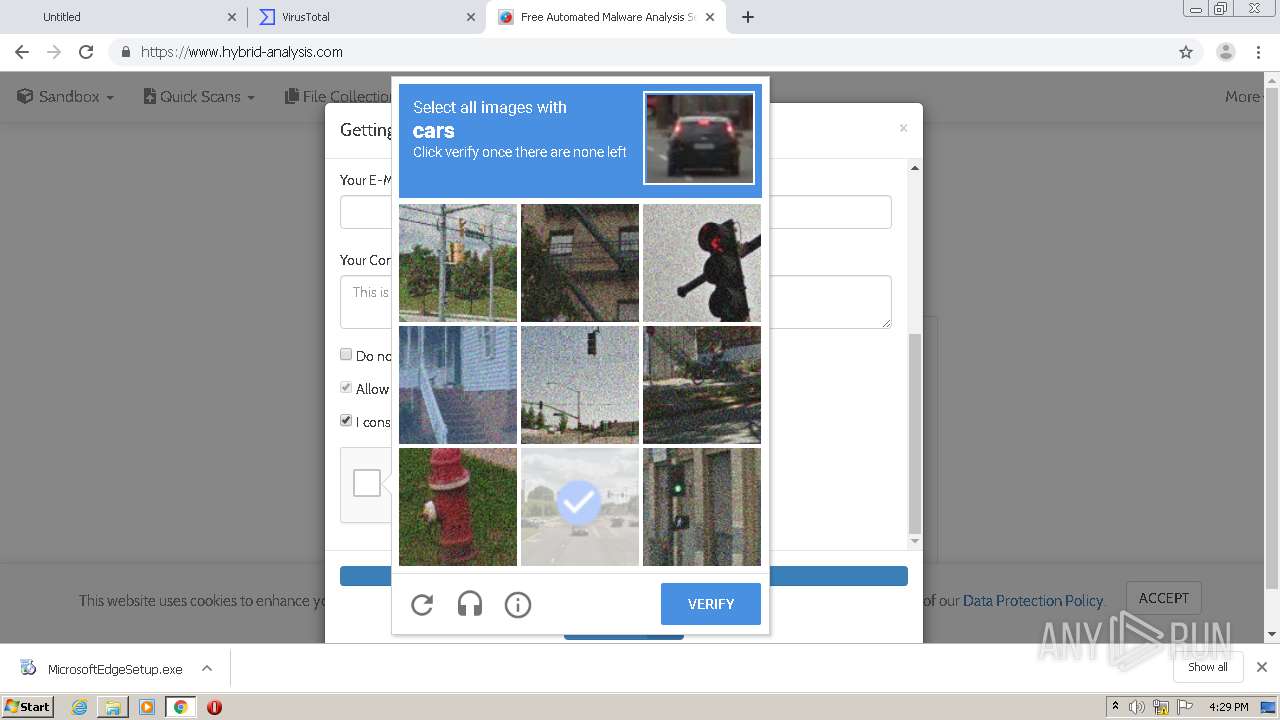Screen dimensions: 1280x720
Task: Deselect the checked street tile
Action: (580, 507)
